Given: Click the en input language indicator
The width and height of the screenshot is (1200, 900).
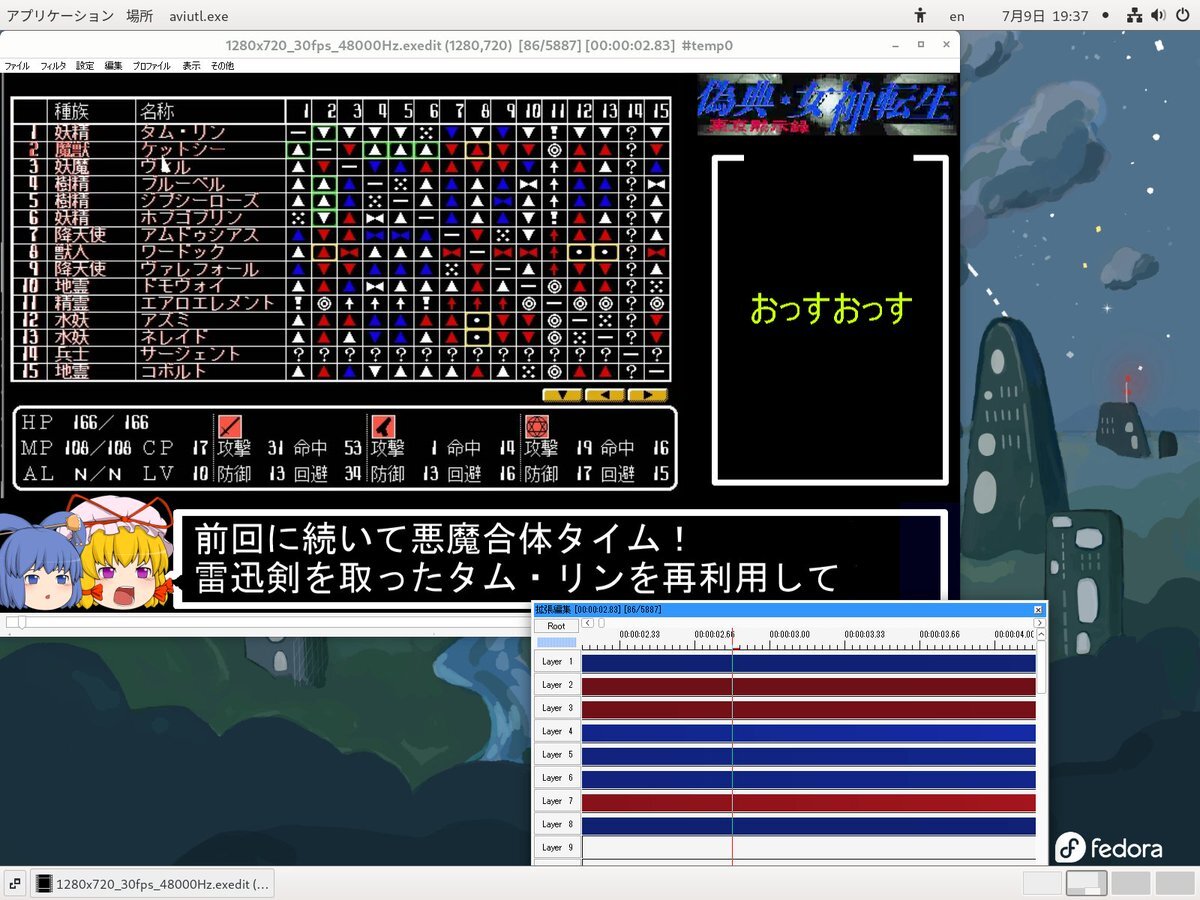Looking at the screenshot, I should click(957, 16).
